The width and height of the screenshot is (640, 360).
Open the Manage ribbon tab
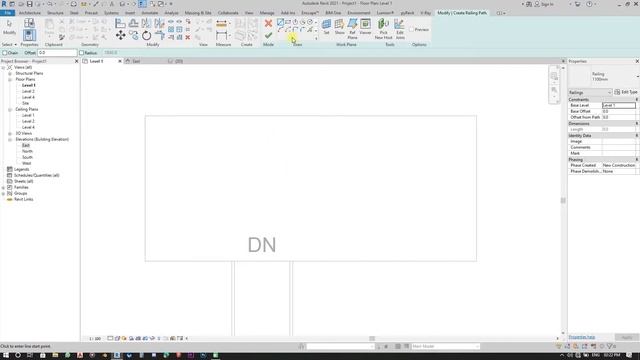(x=267, y=13)
